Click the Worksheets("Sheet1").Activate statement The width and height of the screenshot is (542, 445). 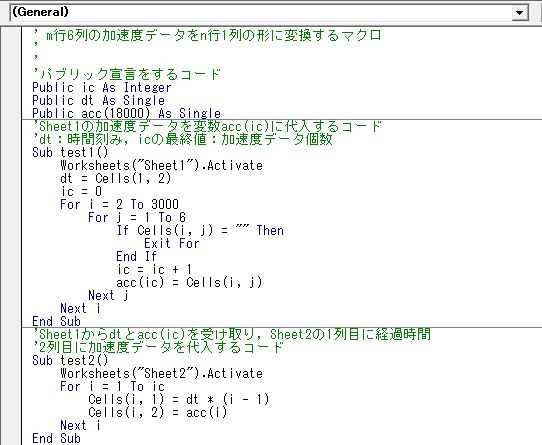click(x=161, y=165)
